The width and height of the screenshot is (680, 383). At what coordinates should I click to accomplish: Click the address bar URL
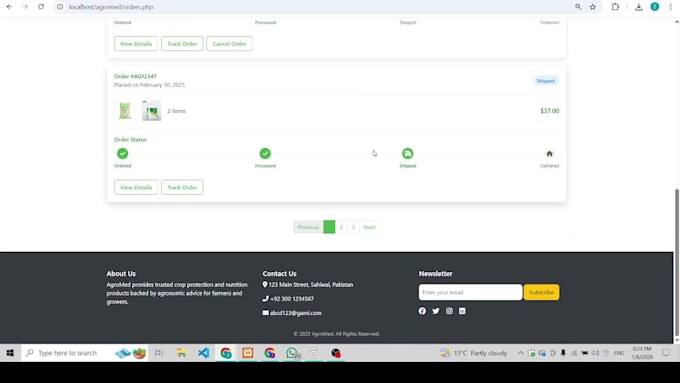coord(111,7)
